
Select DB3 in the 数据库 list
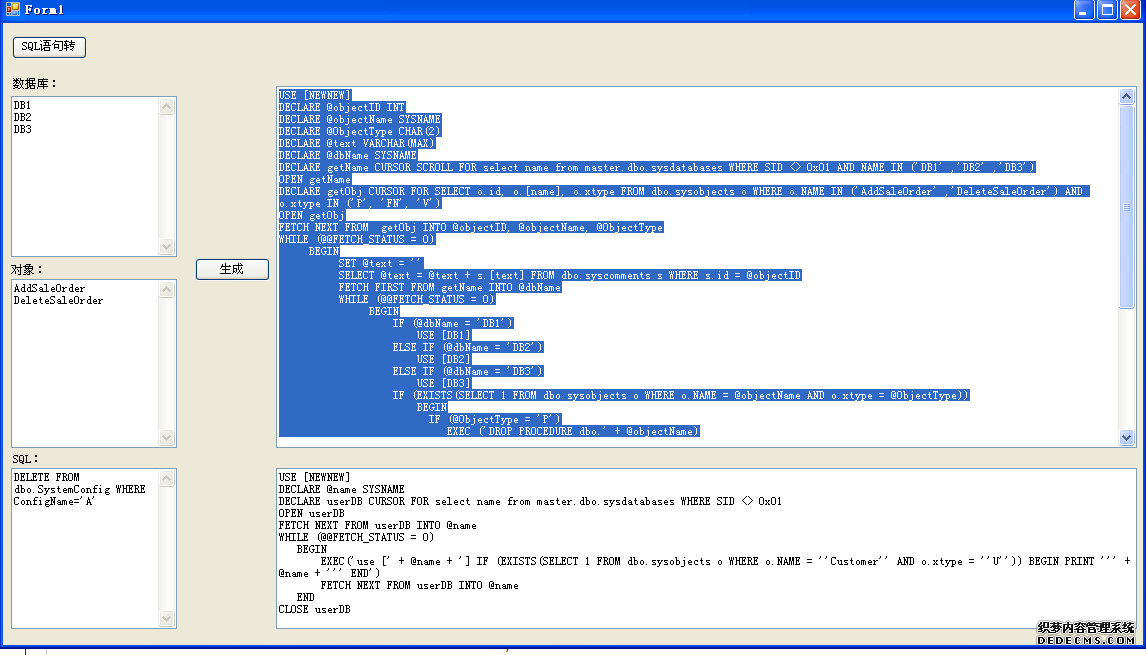coord(22,129)
